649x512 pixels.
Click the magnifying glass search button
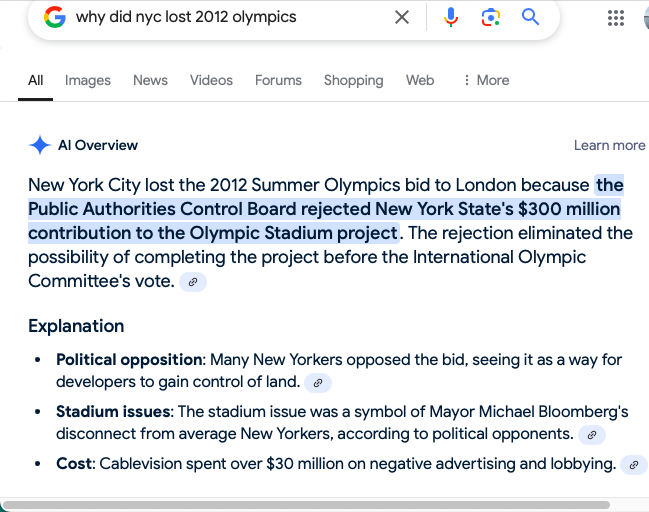tap(530, 17)
